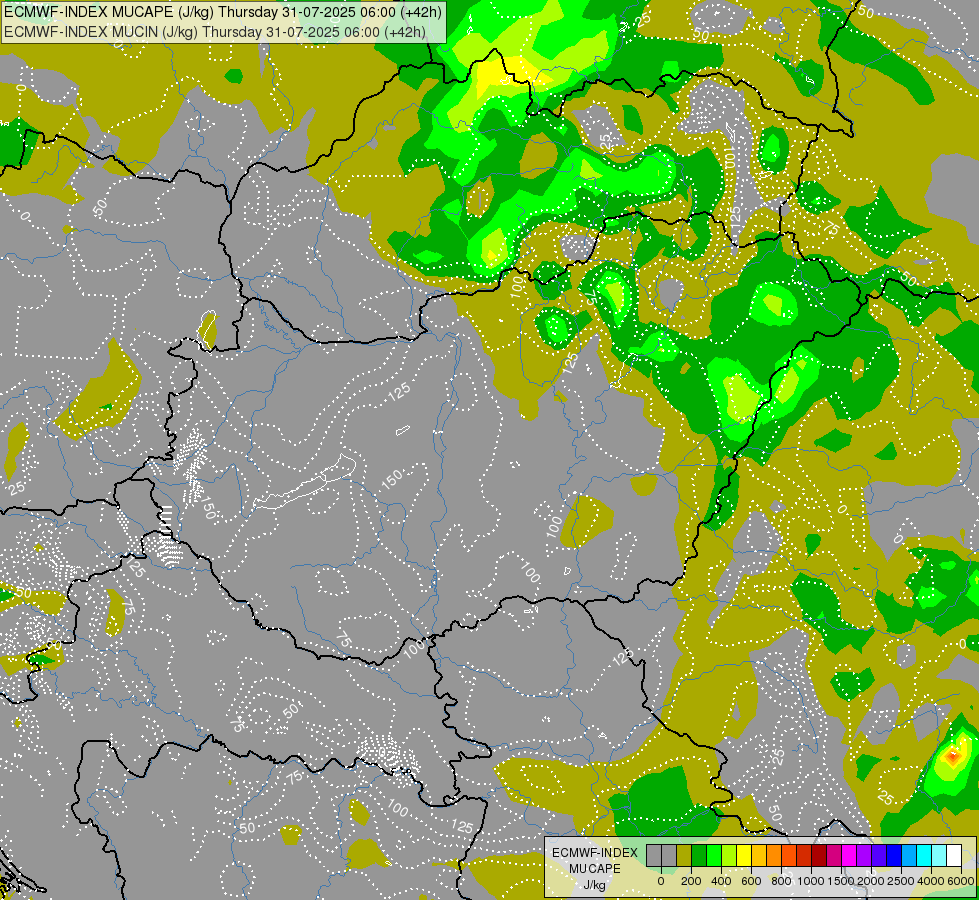Select the grey swatch right of 0 tick

click(x=669, y=855)
